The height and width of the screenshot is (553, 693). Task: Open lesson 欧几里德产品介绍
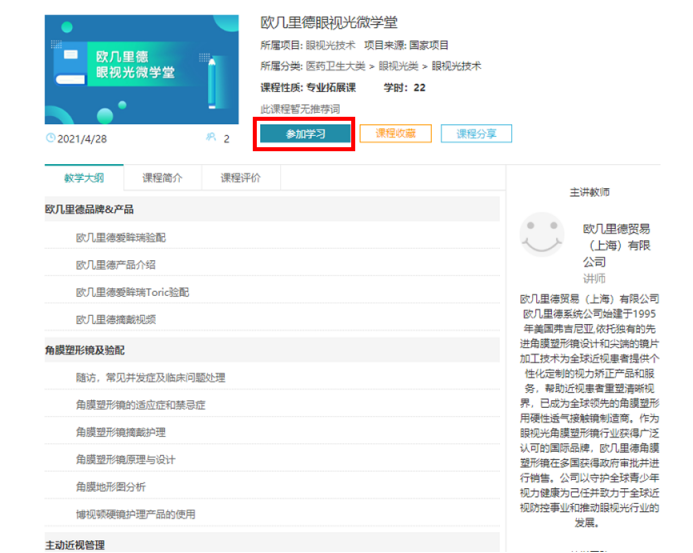tap(115, 265)
